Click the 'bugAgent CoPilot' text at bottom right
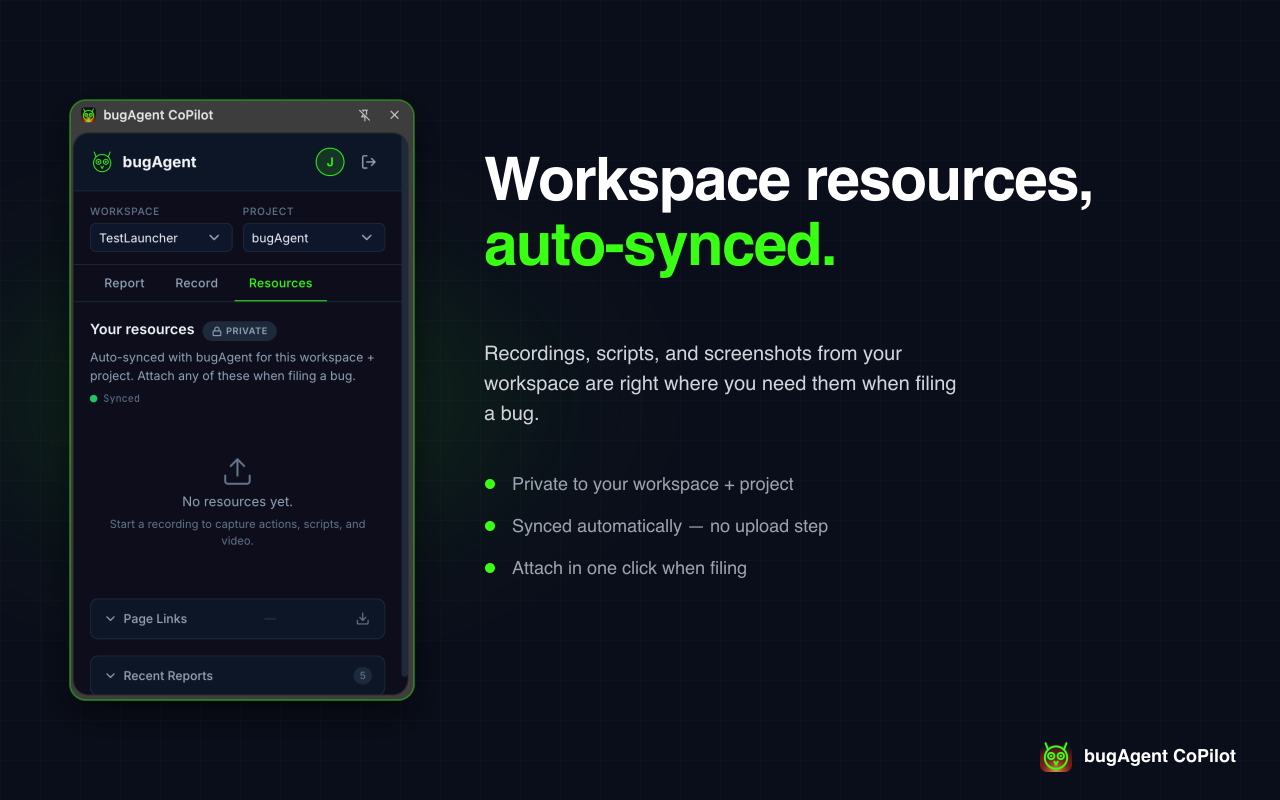This screenshot has width=1280, height=800. click(x=1160, y=757)
